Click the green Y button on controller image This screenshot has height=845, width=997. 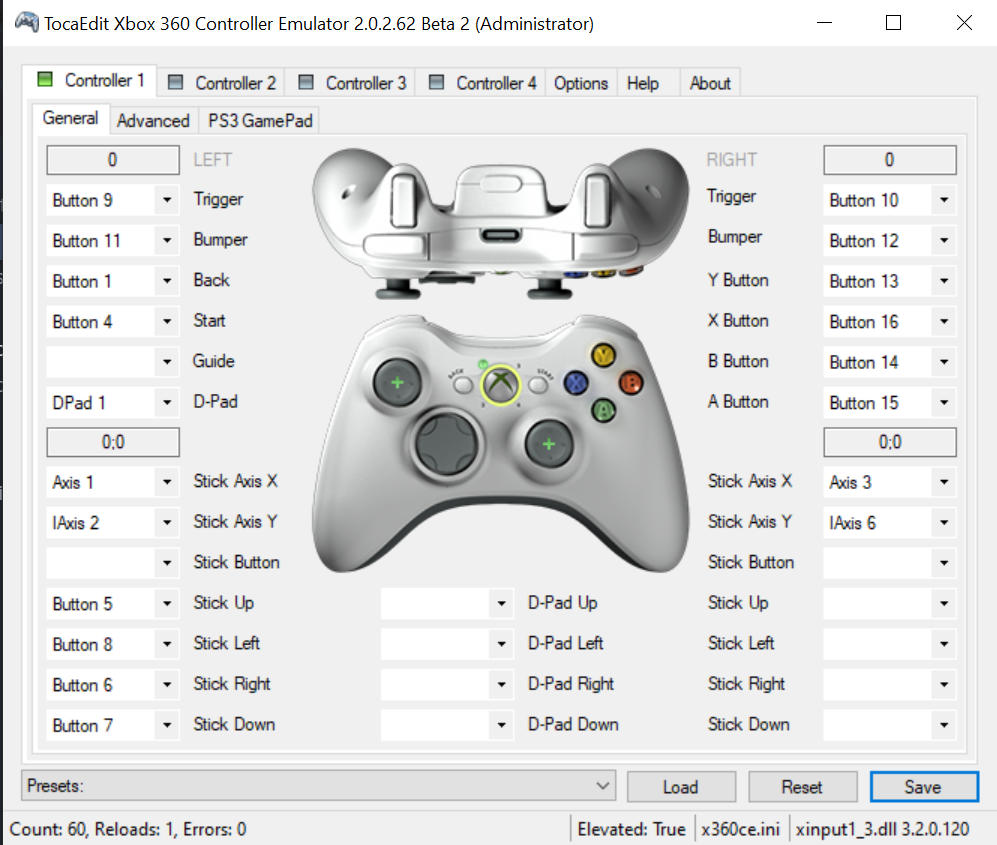pos(603,355)
